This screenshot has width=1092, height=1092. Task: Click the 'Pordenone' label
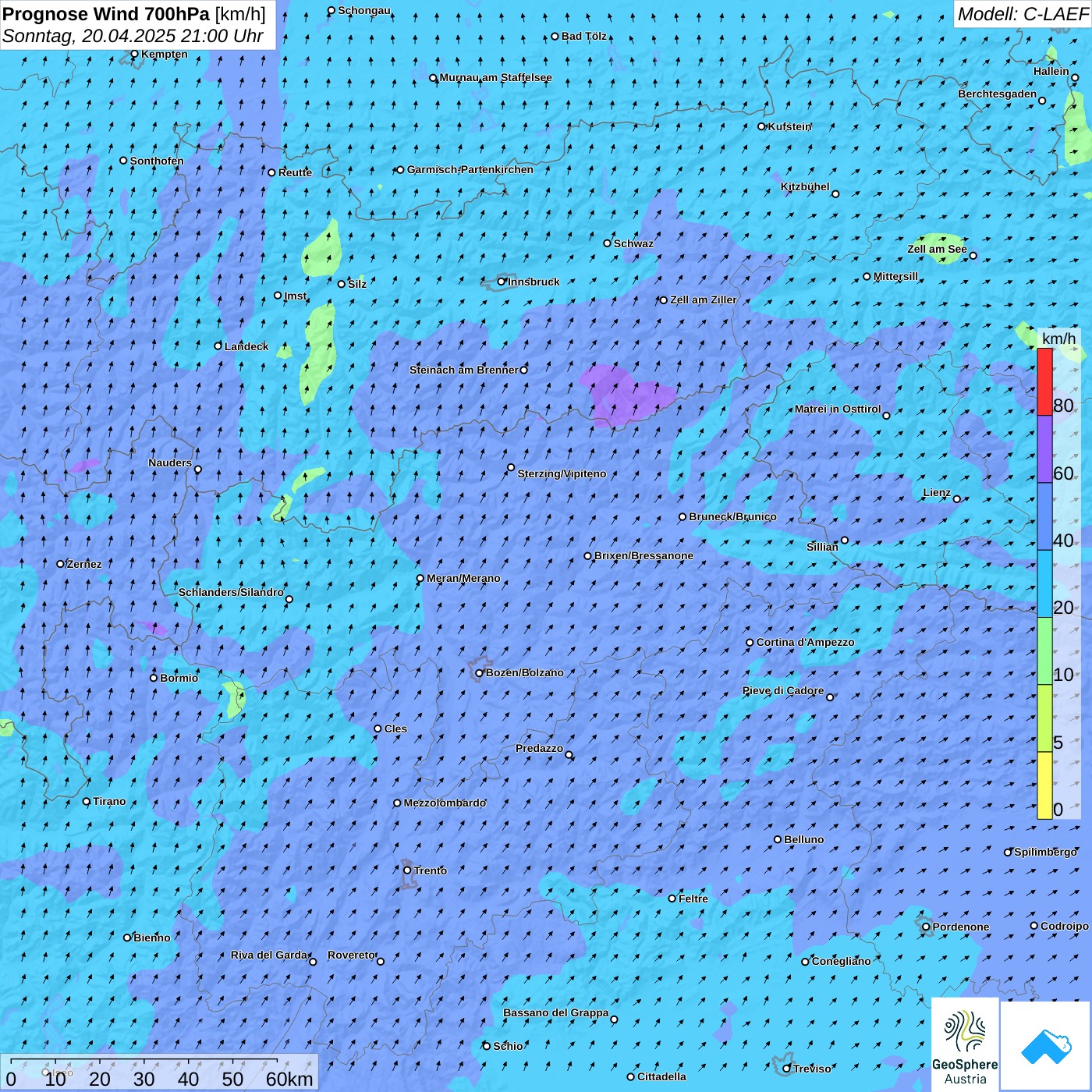(x=961, y=927)
